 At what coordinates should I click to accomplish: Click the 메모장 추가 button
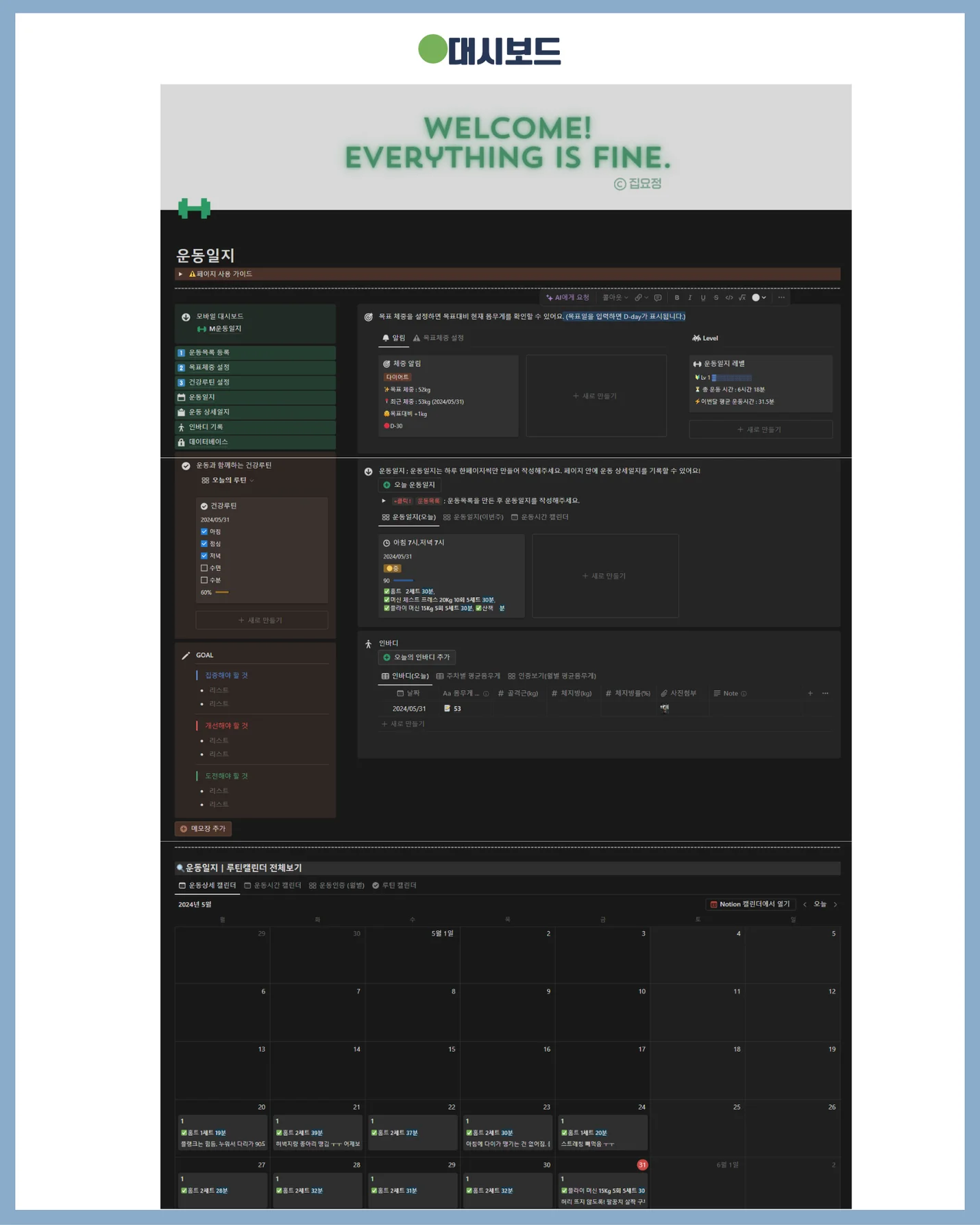[204, 829]
